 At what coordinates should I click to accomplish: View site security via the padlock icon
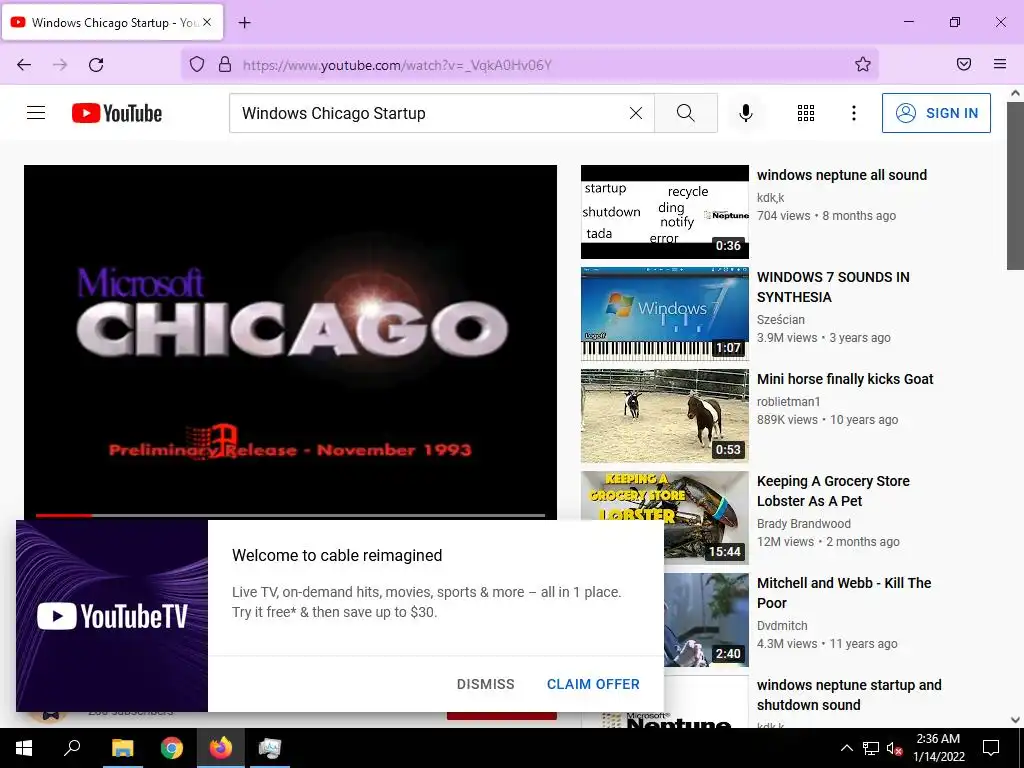coord(225,64)
